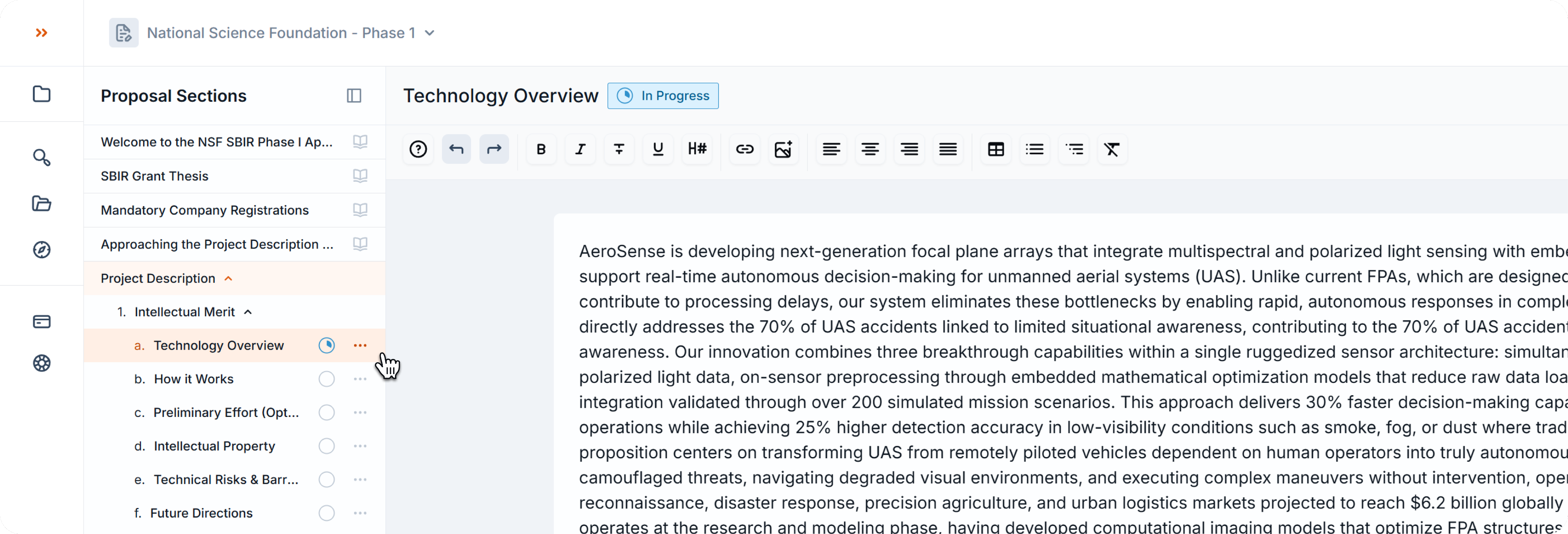Click the insert image toolbar icon
This screenshot has height=534, width=1568.
pos(783,149)
